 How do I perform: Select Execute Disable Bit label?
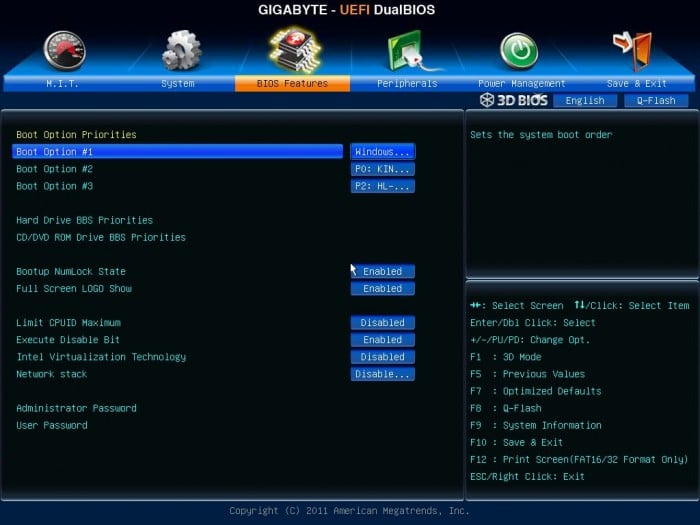[68, 340]
